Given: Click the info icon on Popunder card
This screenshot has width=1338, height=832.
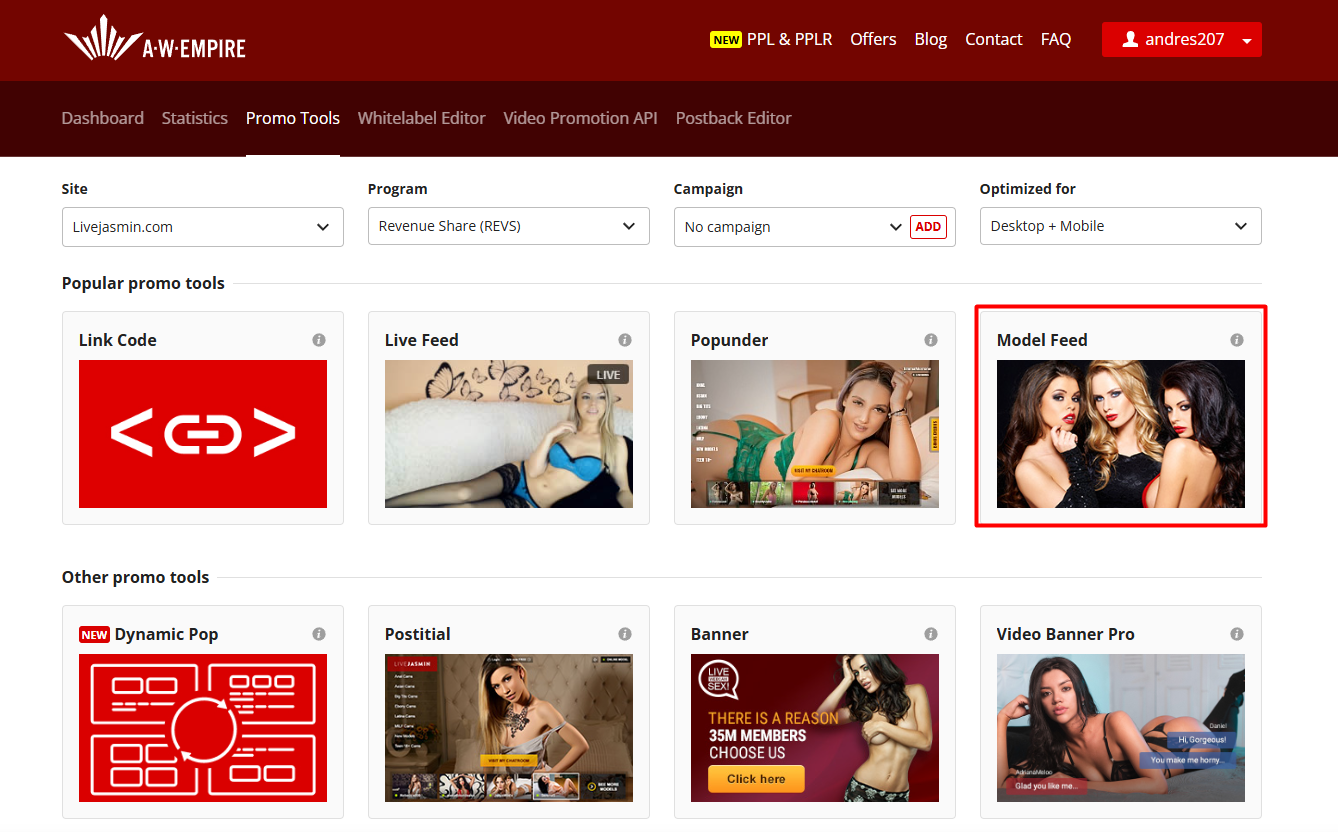Looking at the screenshot, I should (x=931, y=340).
